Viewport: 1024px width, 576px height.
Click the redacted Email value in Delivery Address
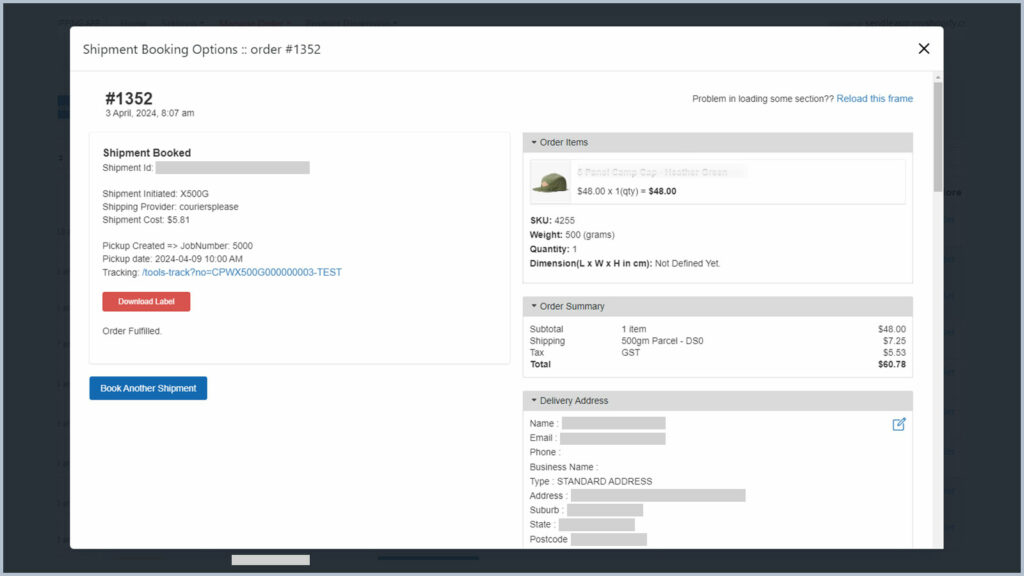coord(612,438)
